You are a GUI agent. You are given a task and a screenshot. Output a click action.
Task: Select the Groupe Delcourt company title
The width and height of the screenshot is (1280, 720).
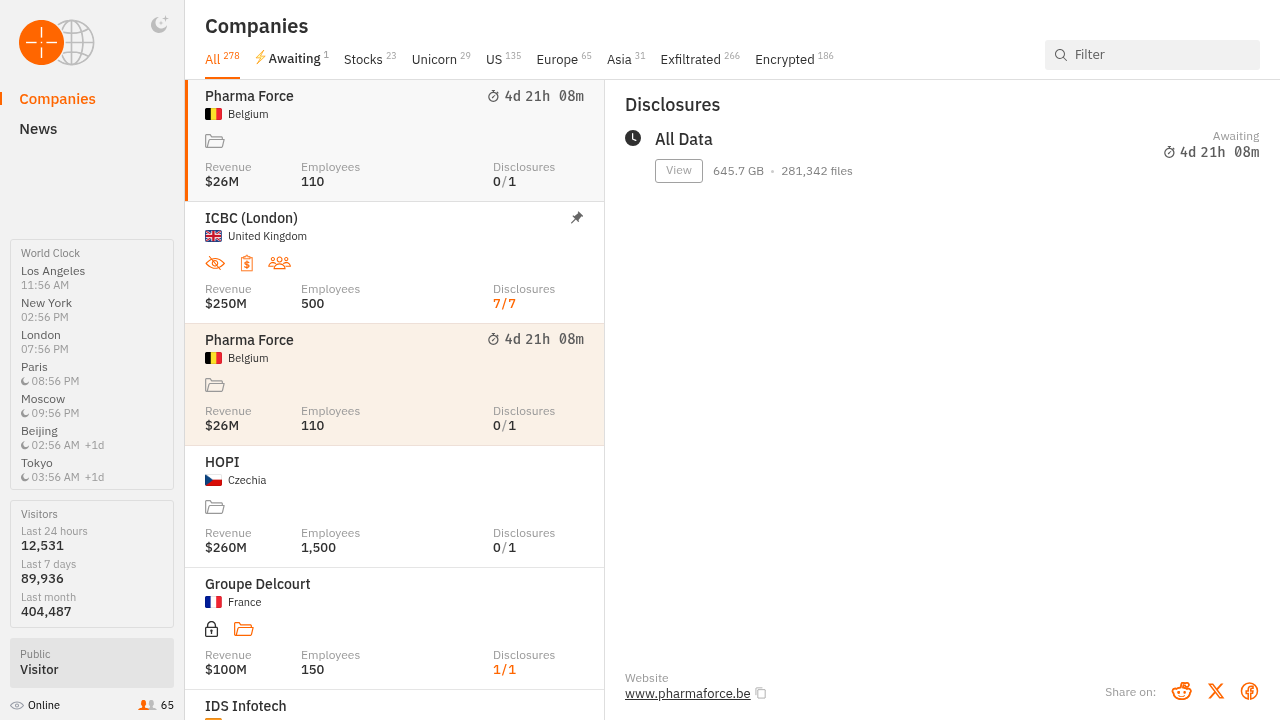pos(257,584)
